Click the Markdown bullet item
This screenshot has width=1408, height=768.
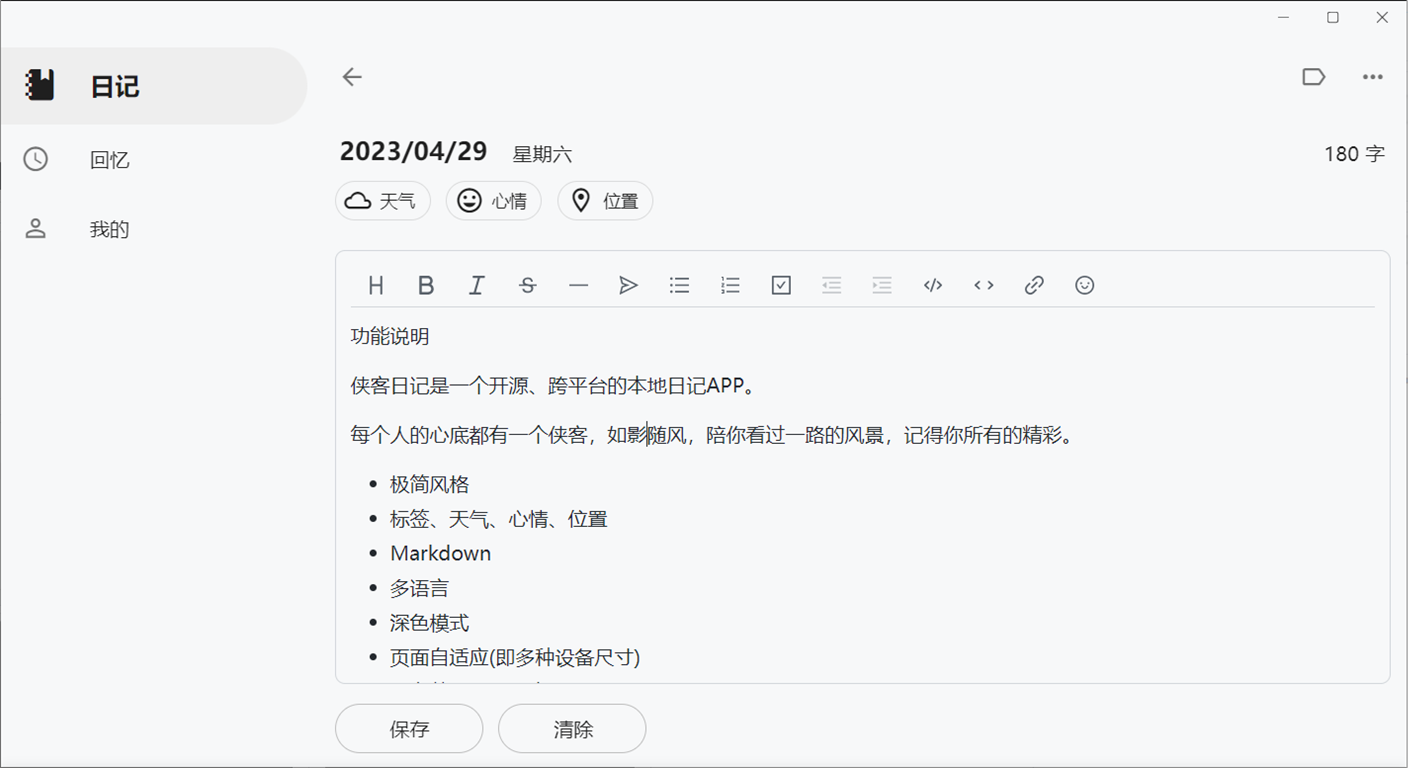point(441,553)
